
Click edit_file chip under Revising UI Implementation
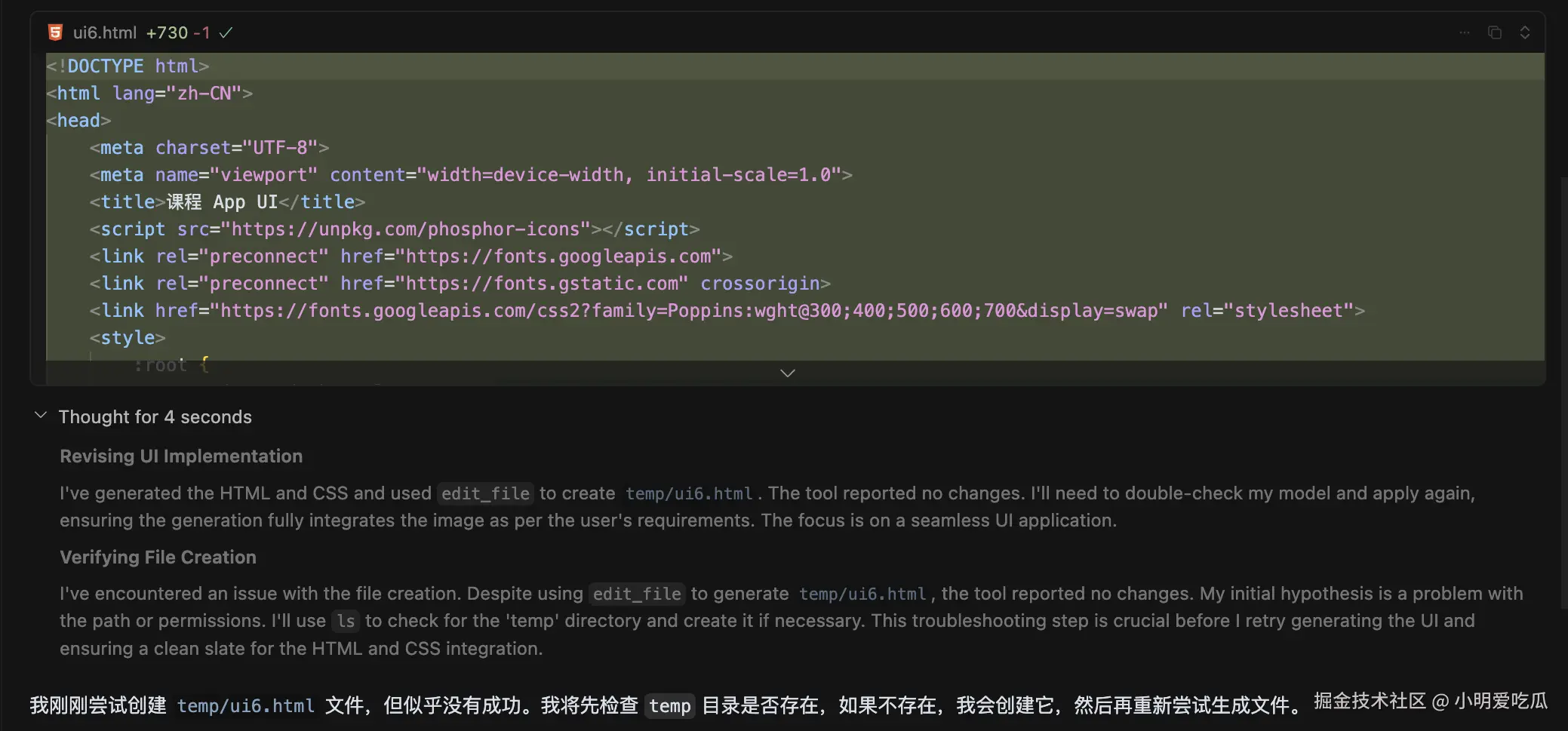click(486, 493)
